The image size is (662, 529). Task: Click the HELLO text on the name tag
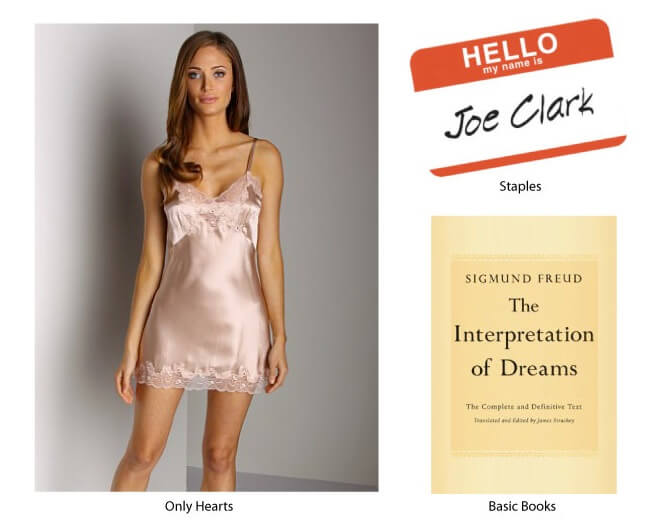510,49
